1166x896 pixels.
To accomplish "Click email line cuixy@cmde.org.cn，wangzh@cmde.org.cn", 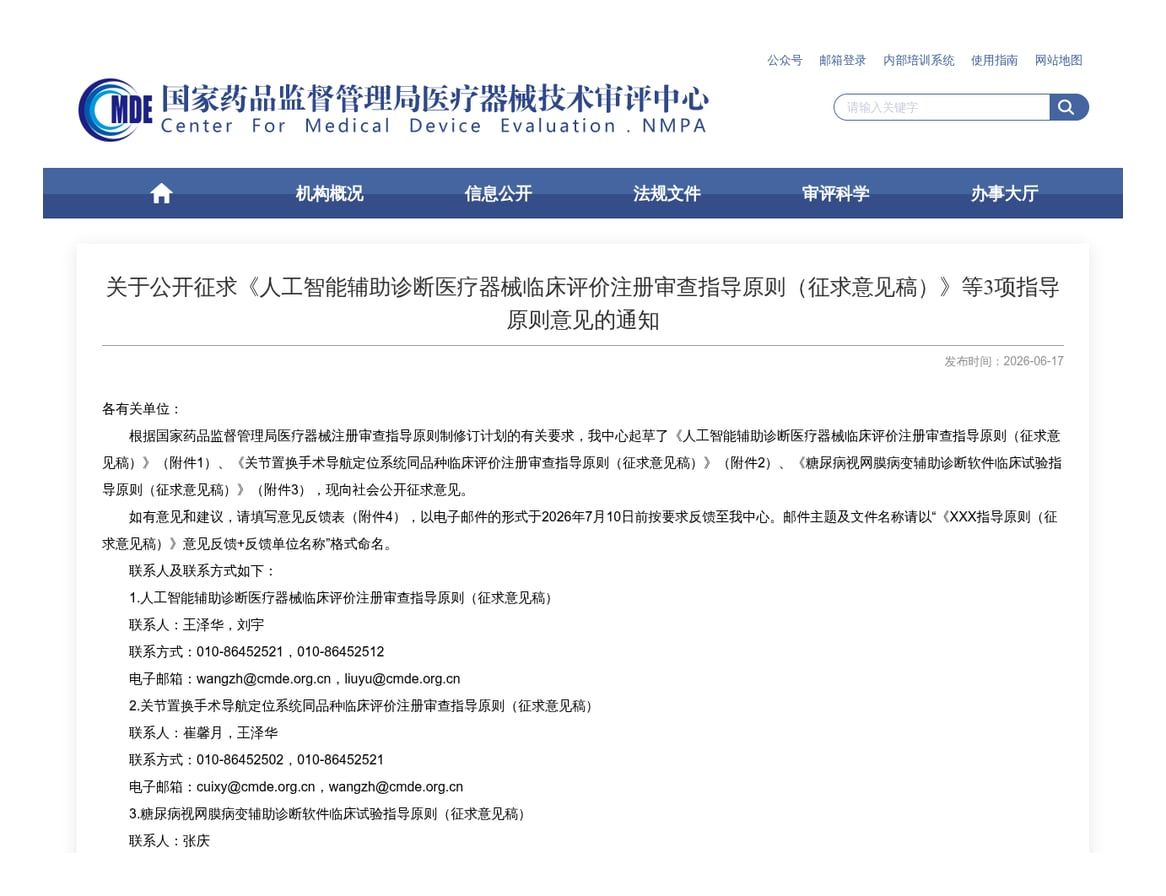I will pyautogui.click(x=296, y=787).
